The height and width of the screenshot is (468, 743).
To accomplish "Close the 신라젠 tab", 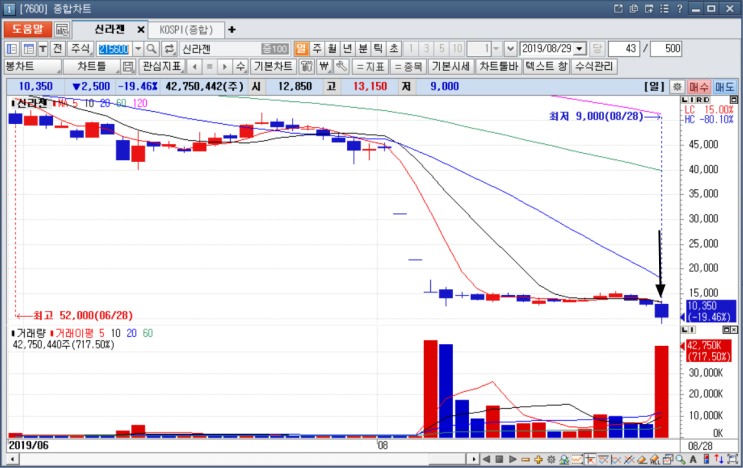I will pos(141,30).
